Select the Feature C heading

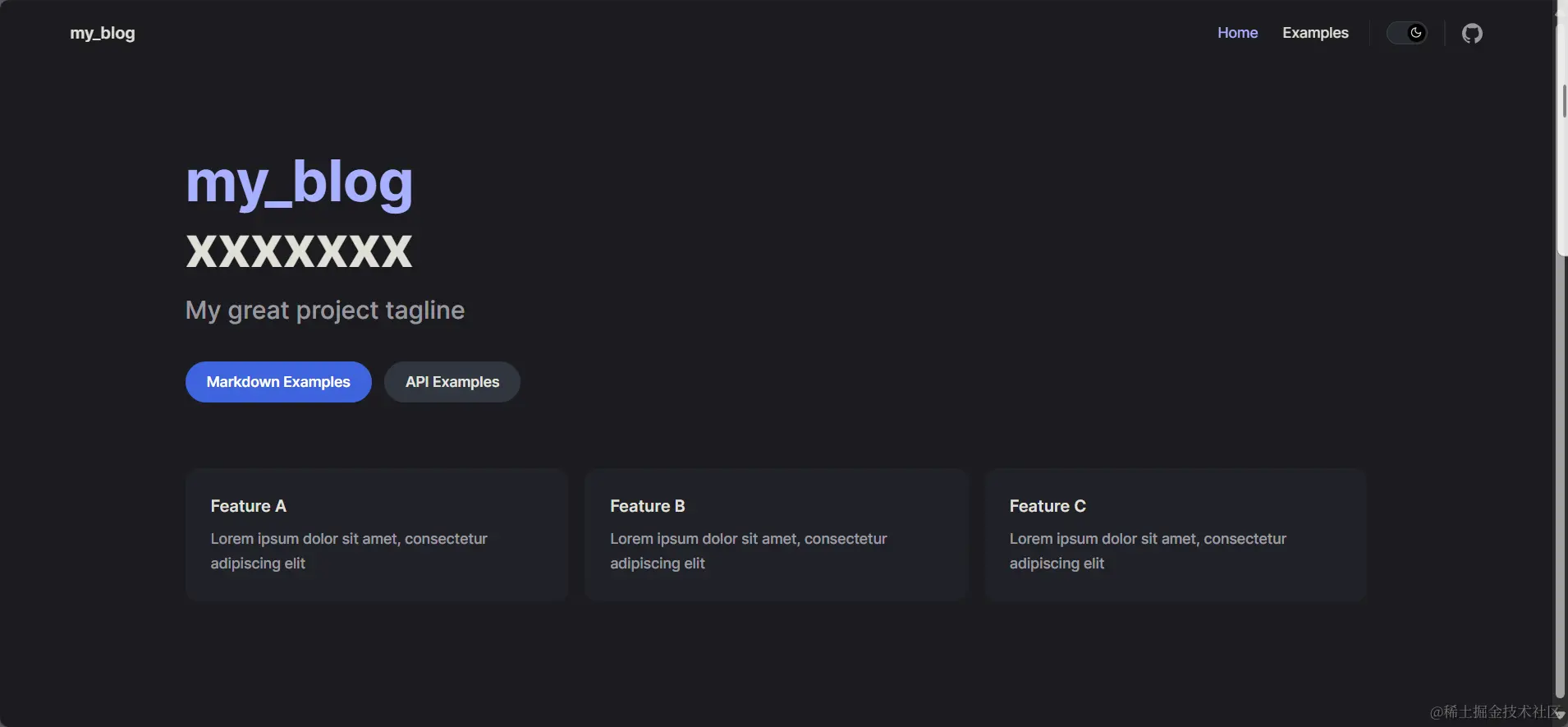tap(1047, 506)
